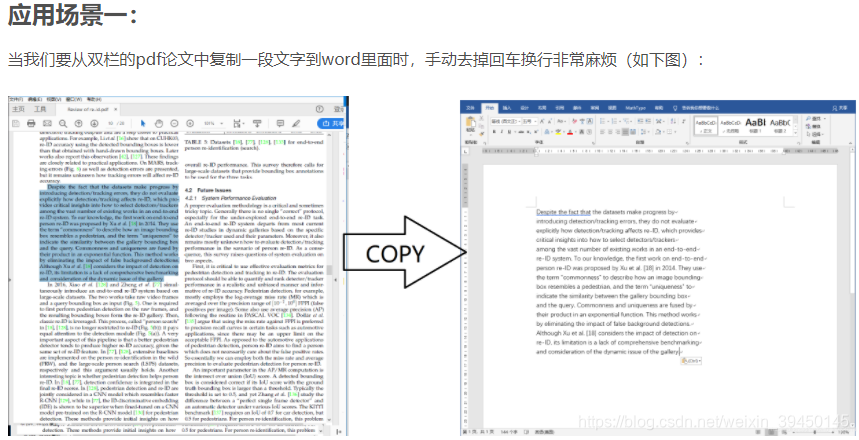
Task: Open the font name dropdown in Word
Action: click(x=519, y=122)
